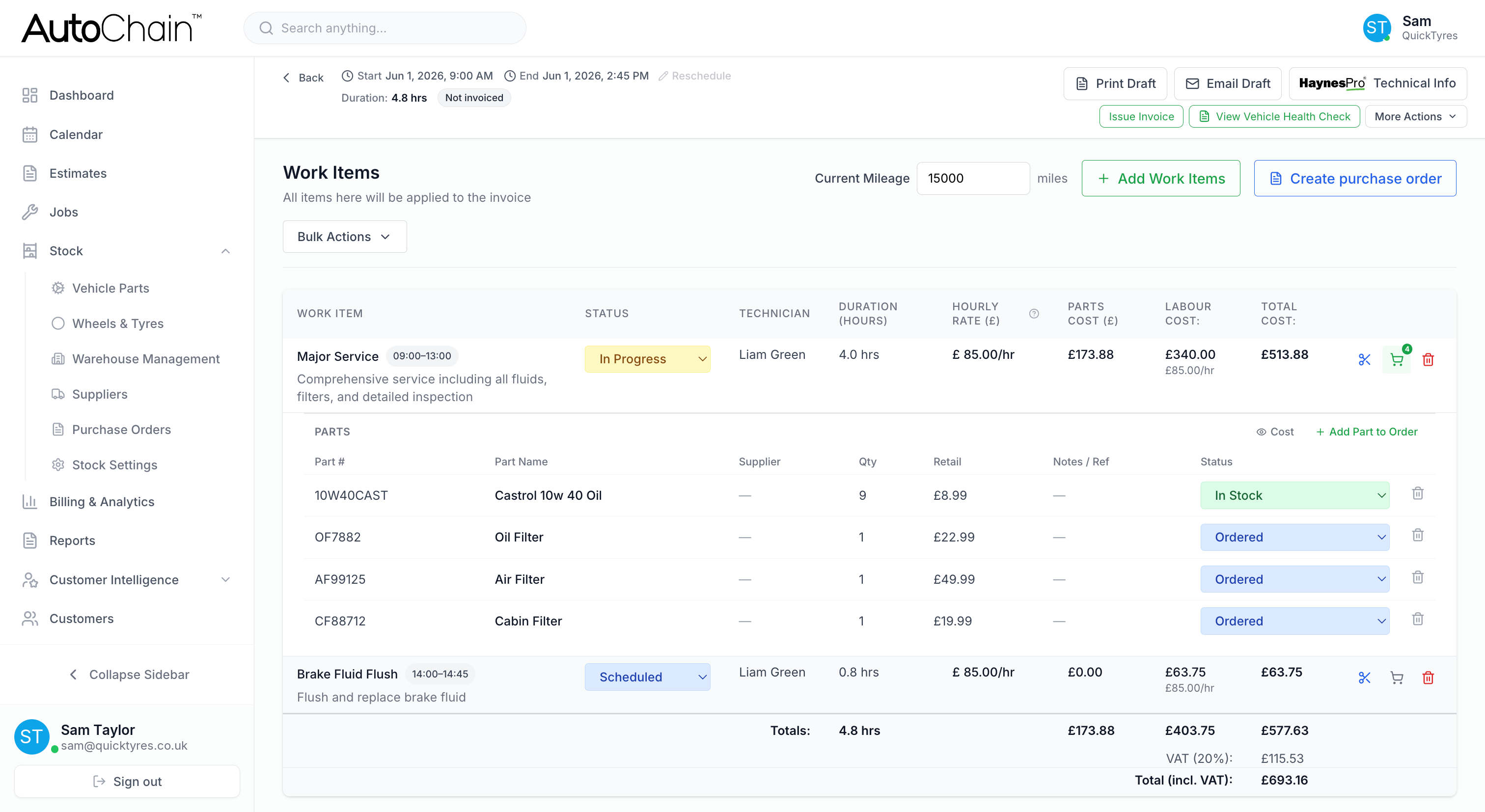Open Wheels & Tyres in the sidebar

[x=117, y=324]
